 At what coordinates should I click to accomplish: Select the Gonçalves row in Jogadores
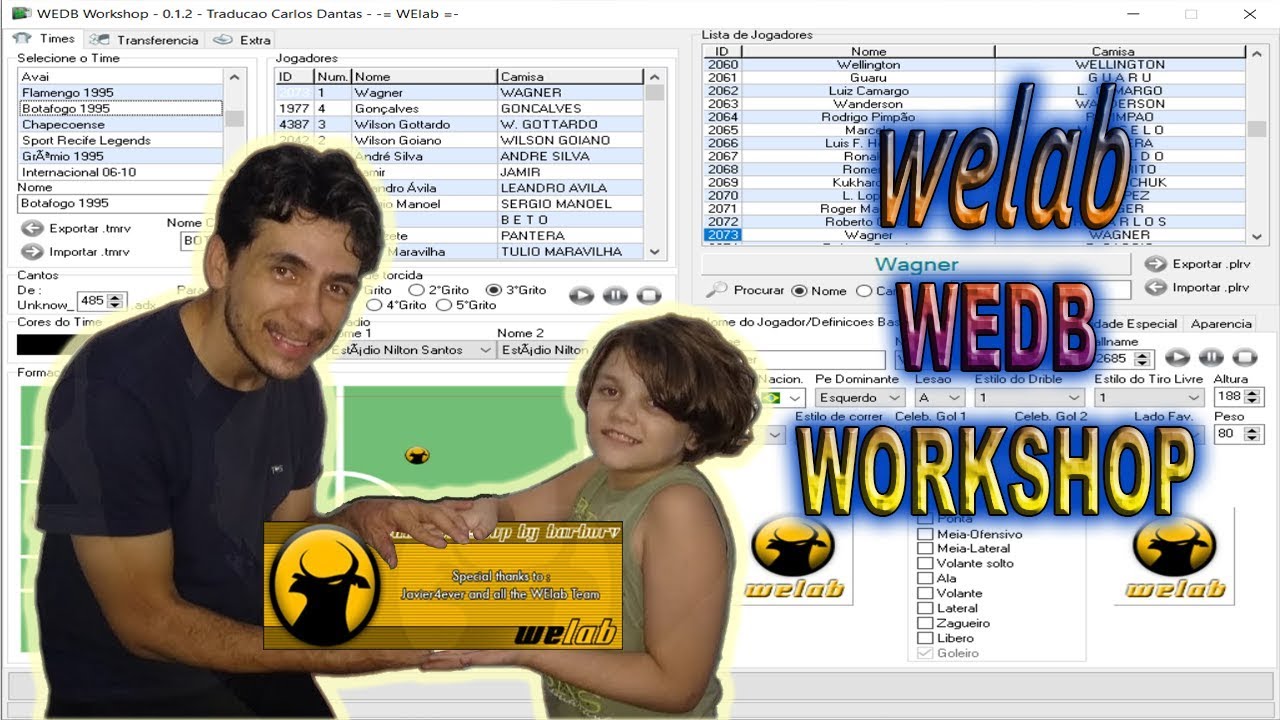click(459, 108)
